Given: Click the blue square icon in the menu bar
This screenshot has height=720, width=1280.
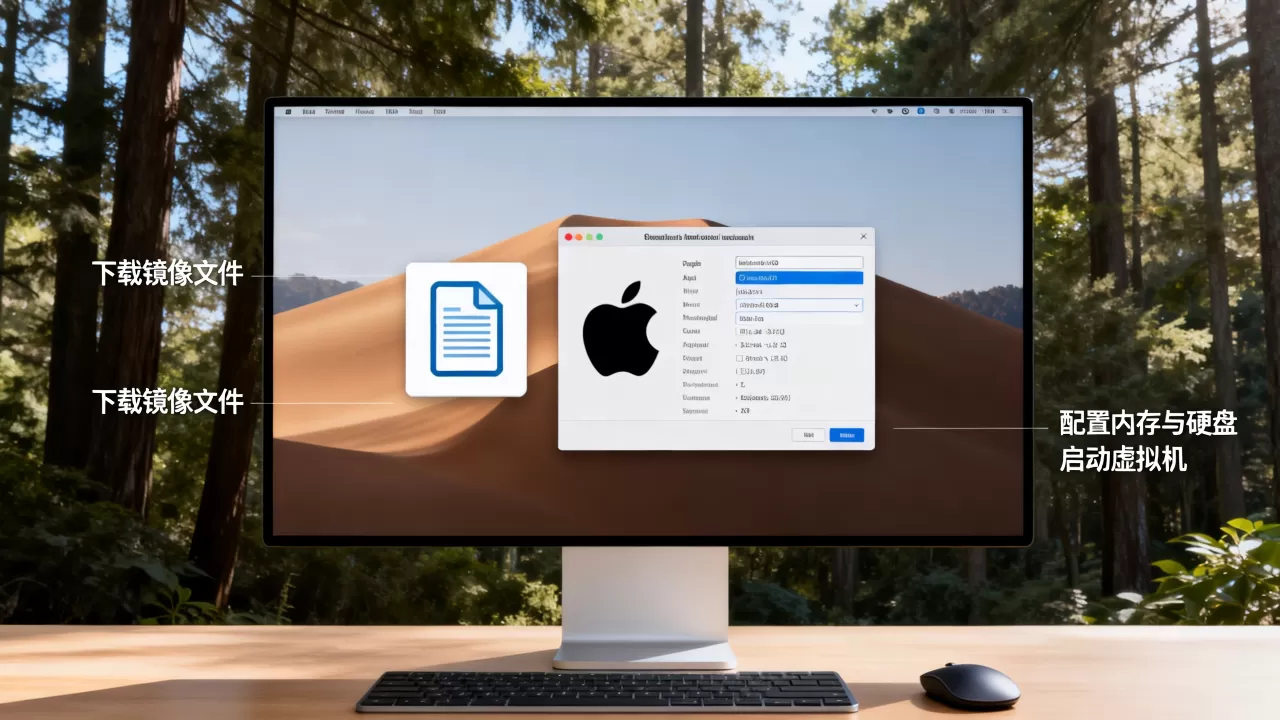Looking at the screenshot, I should [921, 111].
